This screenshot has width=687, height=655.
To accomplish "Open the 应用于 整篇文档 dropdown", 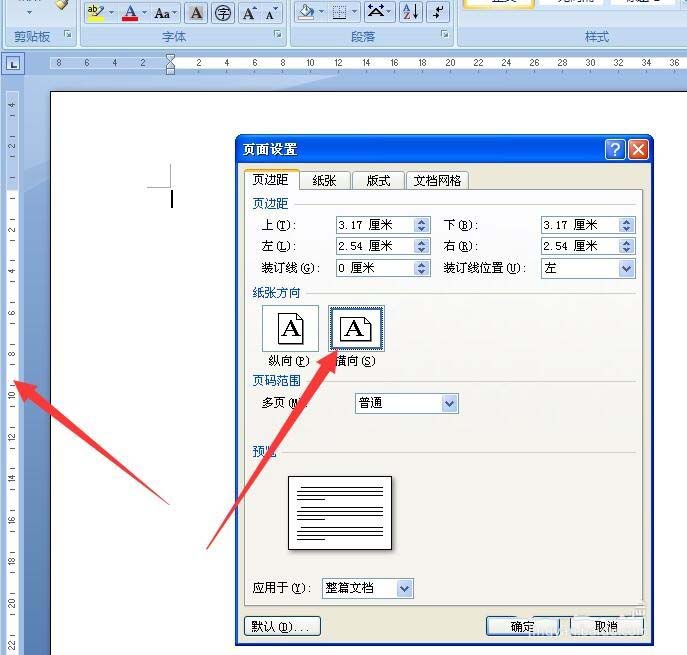I will pyautogui.click(x=368, y=588).
